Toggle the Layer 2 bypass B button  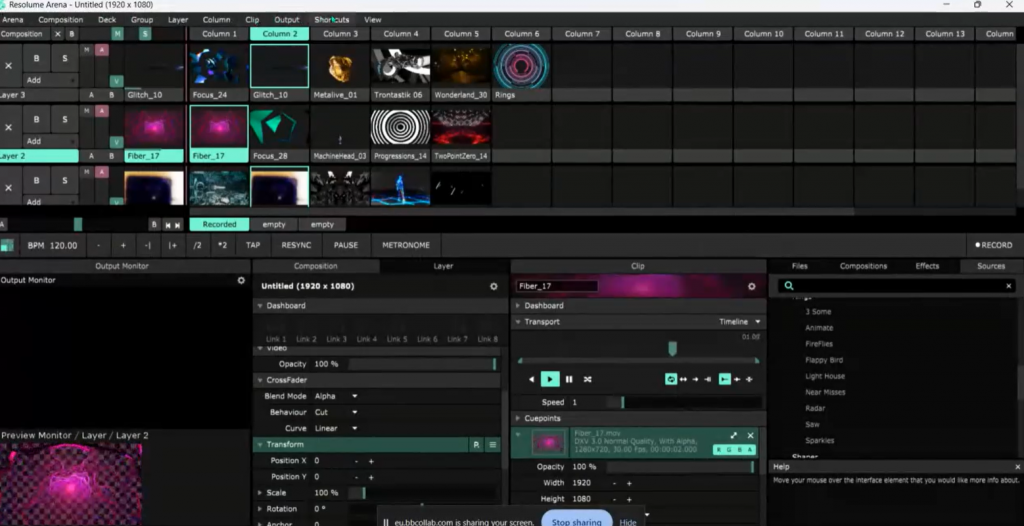pos(37,119)
